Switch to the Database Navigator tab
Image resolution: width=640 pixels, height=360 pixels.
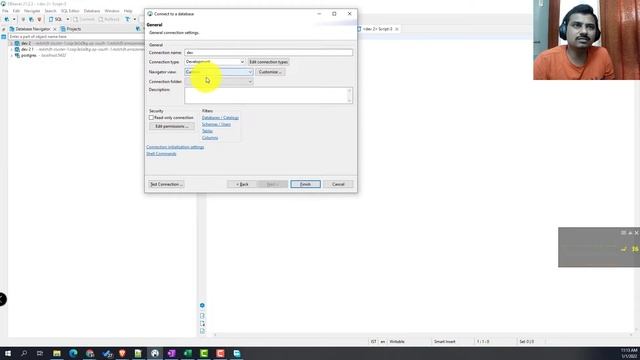(30, 29)
